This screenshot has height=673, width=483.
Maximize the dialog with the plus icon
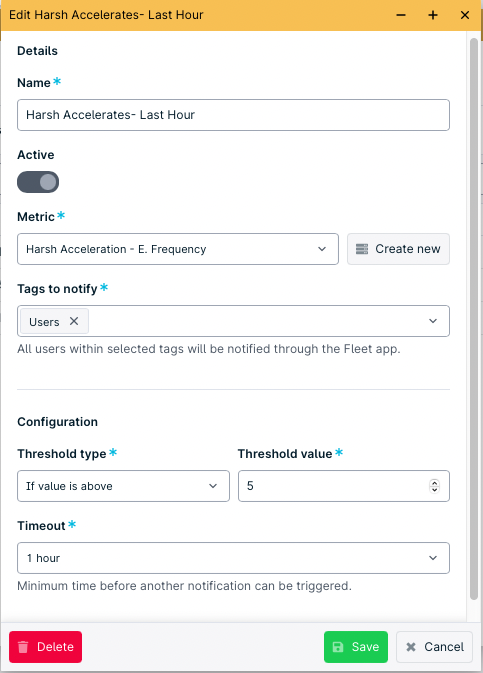433,15
